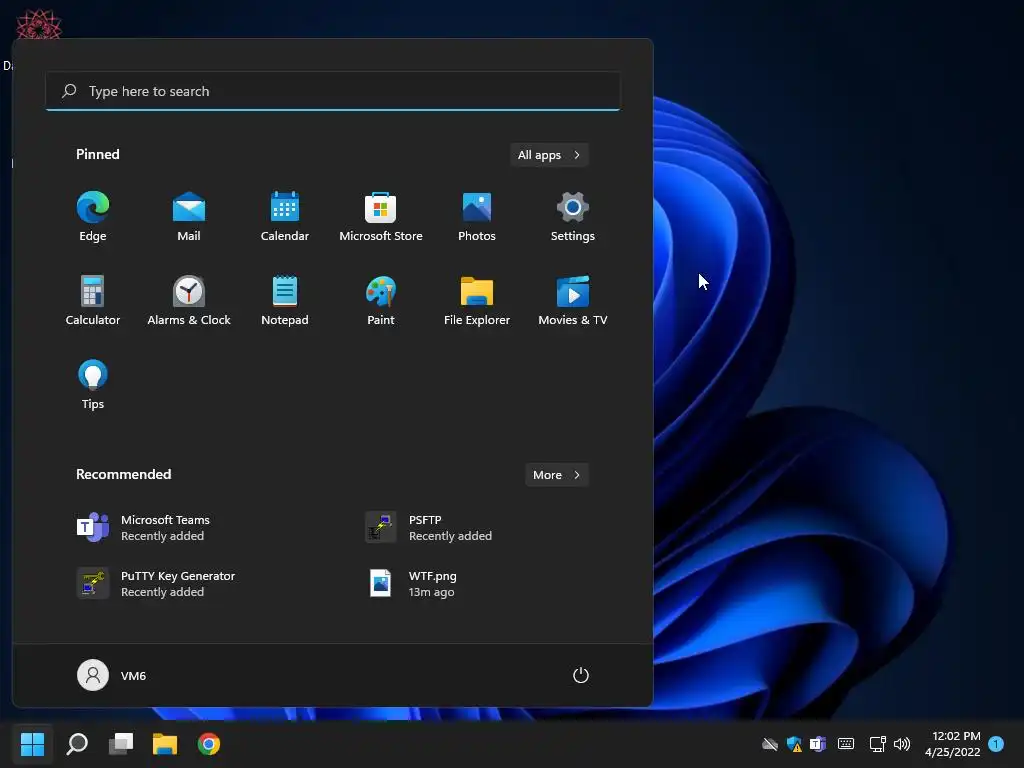Expand the All apps list

click(x=549, y=155)
